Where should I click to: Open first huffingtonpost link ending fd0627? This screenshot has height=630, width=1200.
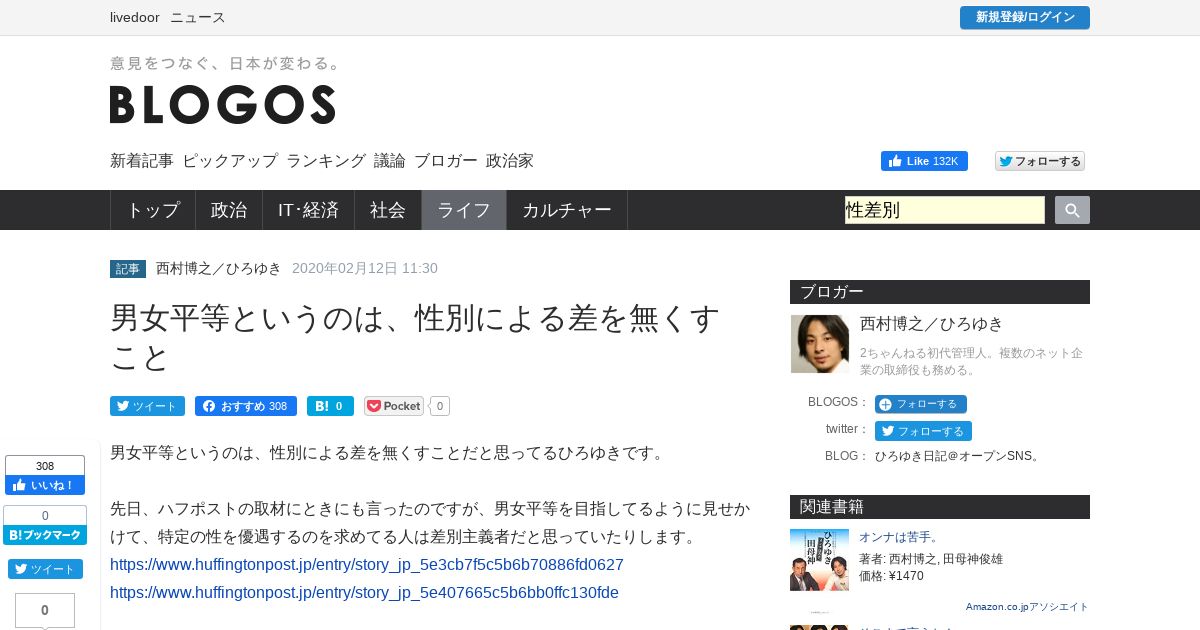[x=367, y=564]
